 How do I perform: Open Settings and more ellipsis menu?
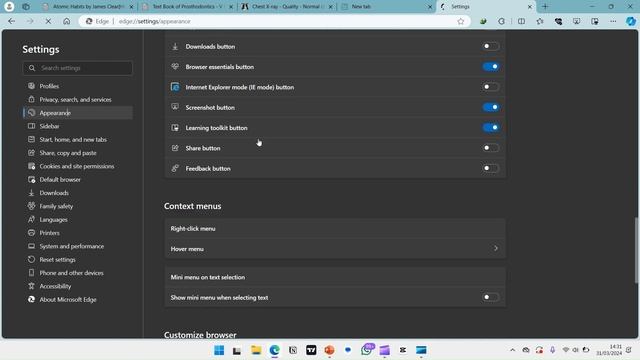point(613,21)
